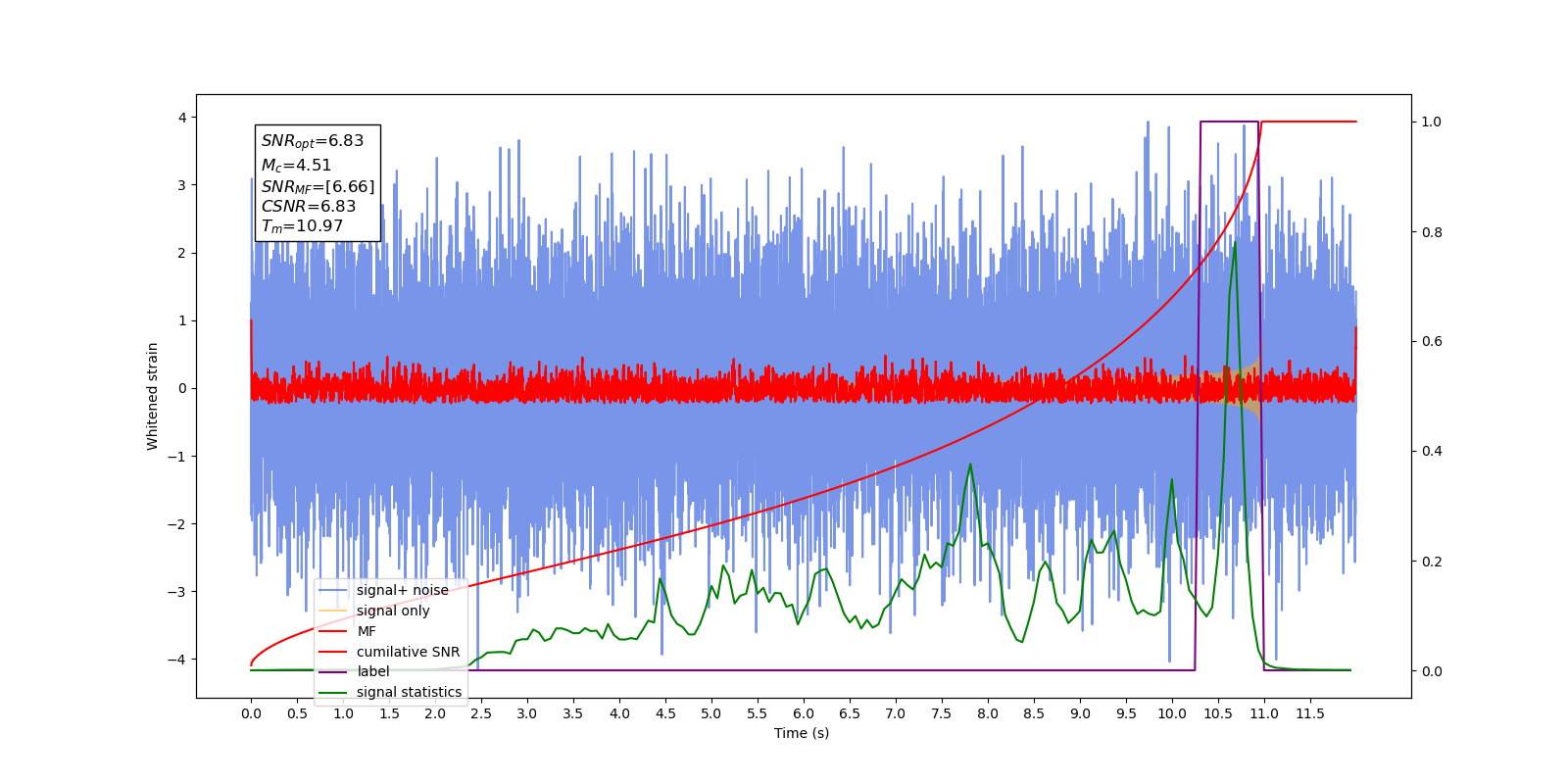
Task: Click the purple label plateau top
Action: (1230, 122)
